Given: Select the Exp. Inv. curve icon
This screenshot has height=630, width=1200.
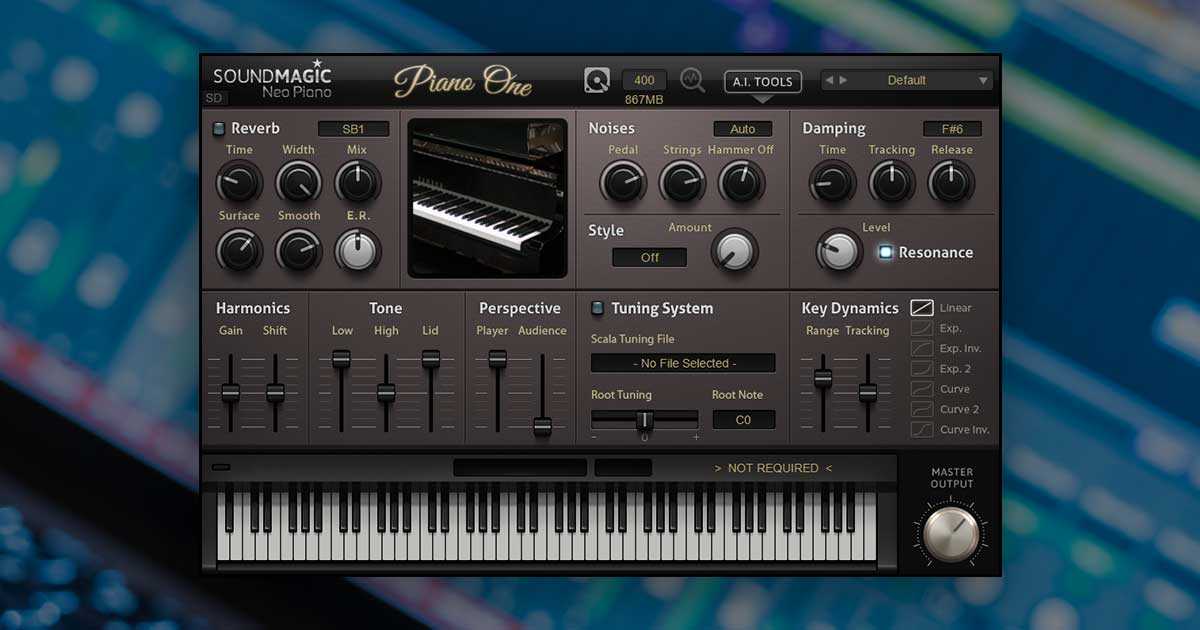Looking at the screenshot, I should (921, 348).
